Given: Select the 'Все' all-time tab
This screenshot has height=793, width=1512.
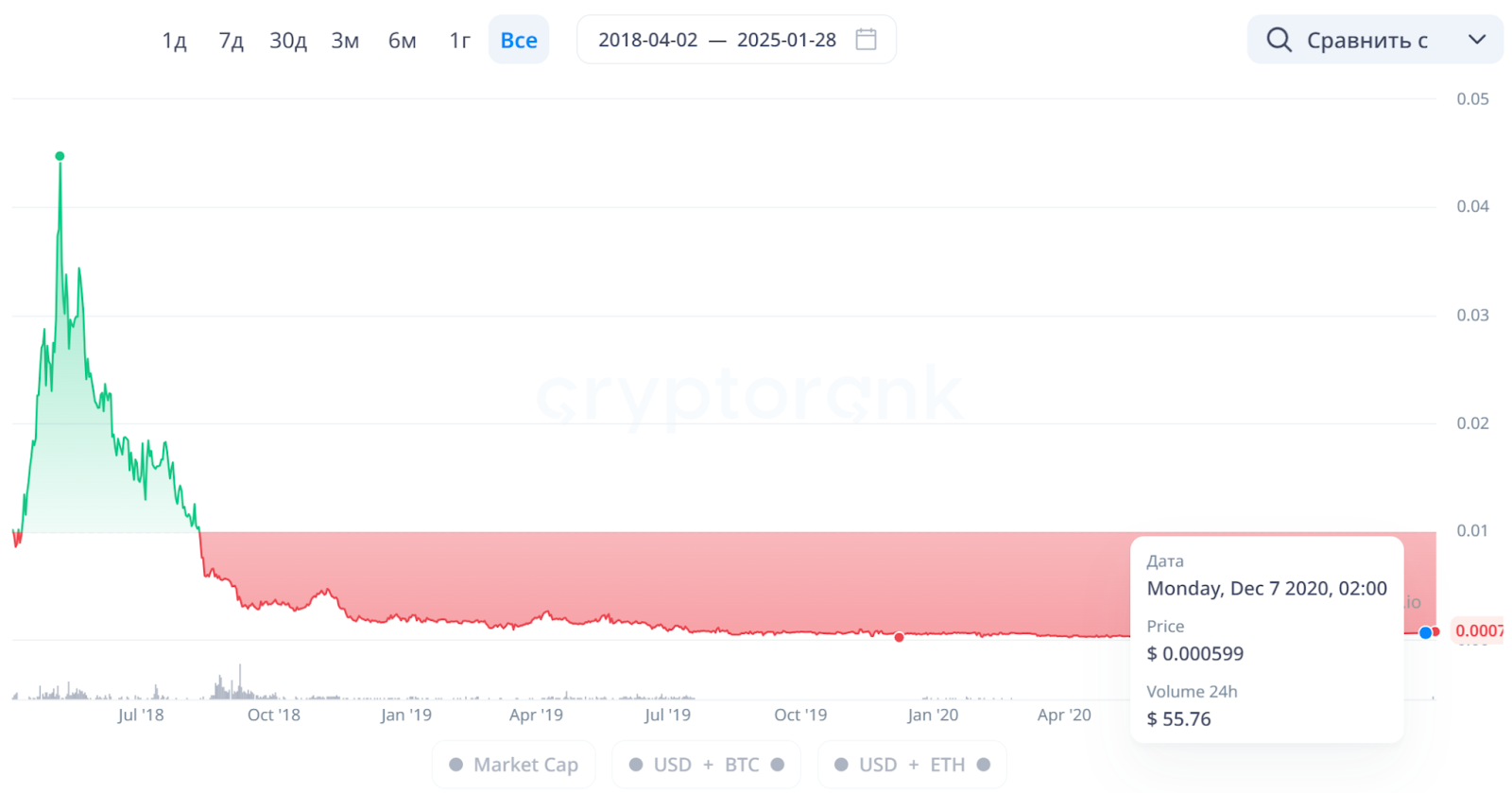Looking at the screenshot, I should coord(519,41).
